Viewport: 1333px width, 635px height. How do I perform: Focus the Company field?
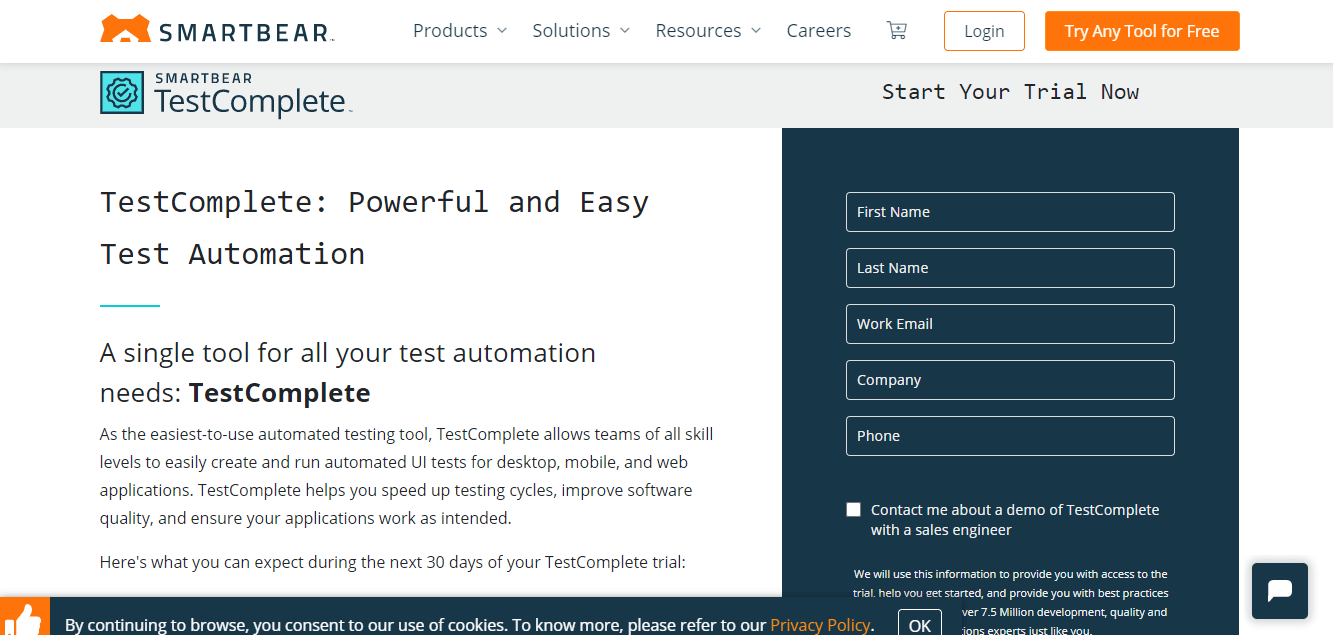click(x=1010, y=380)
